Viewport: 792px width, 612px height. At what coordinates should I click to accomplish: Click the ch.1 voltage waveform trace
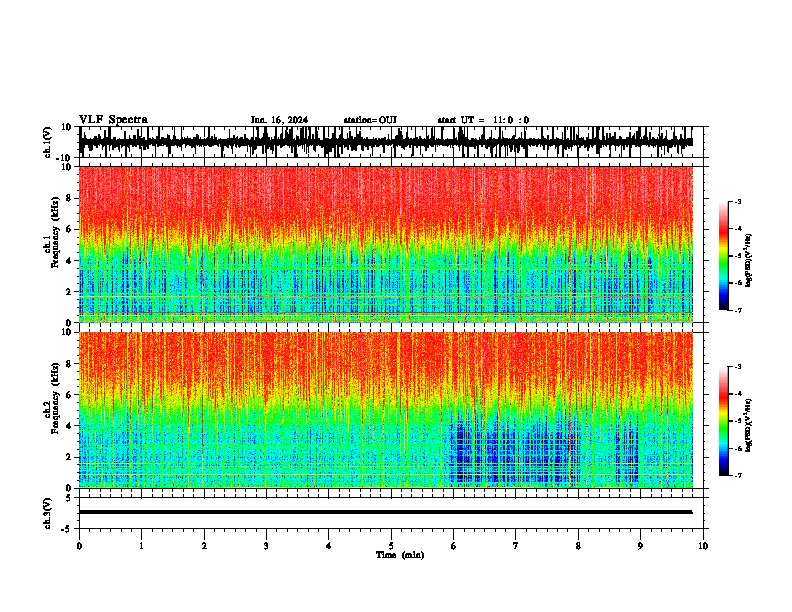(x=385, y=142)
